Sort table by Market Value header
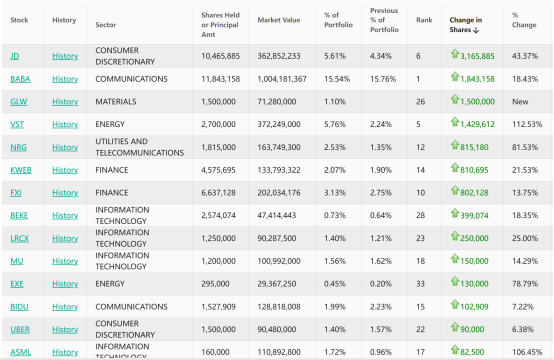554x360 pixels. [278, 20]
